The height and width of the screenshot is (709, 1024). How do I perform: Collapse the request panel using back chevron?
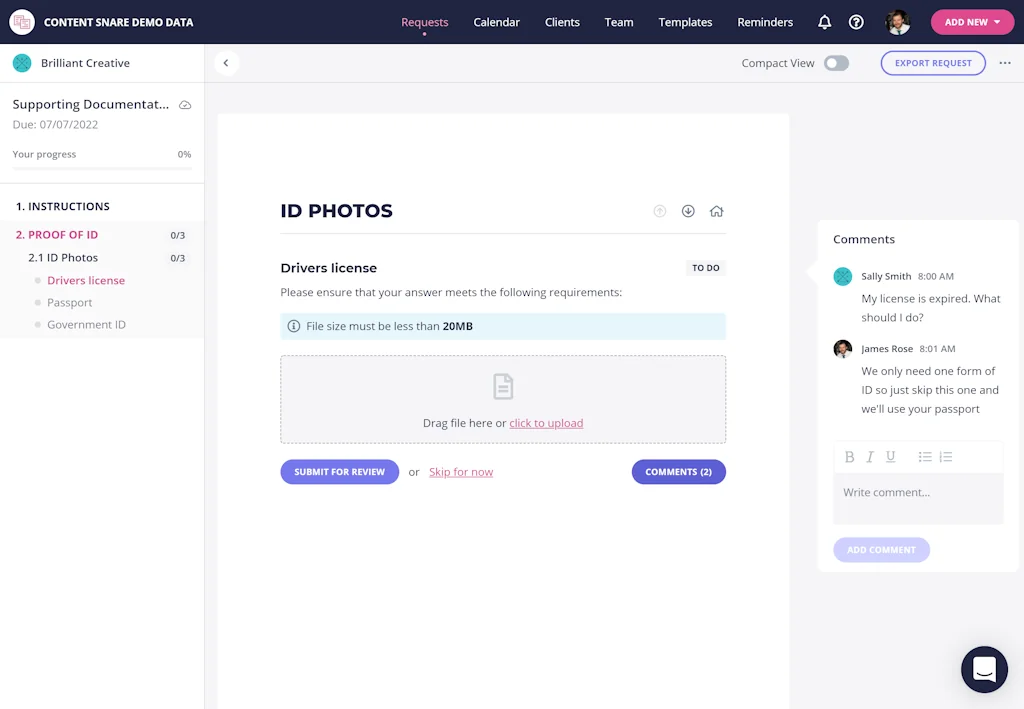pos(225,62)
